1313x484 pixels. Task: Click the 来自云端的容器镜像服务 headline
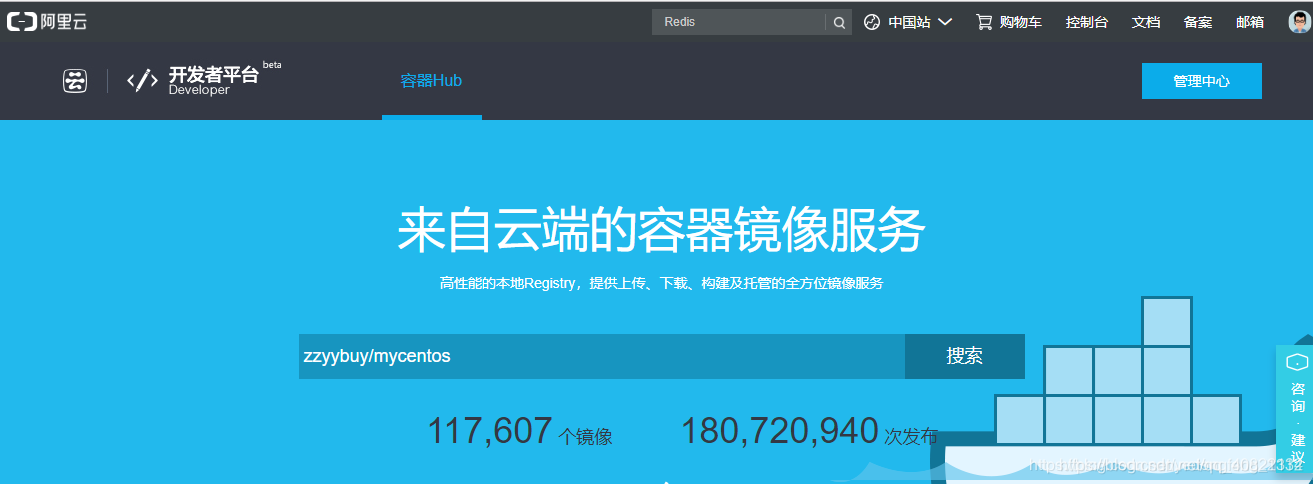(x=661, y=230)
